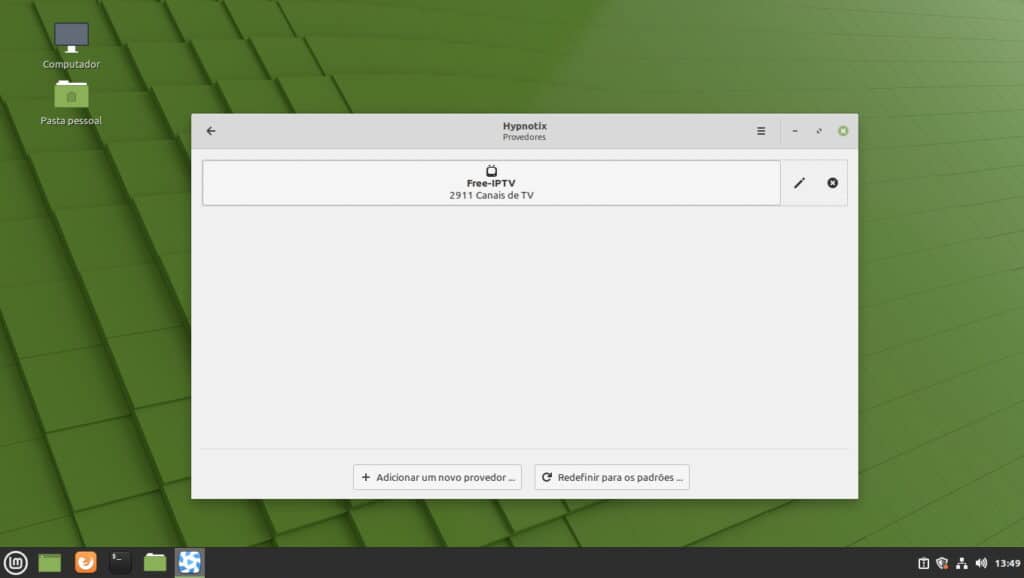Click Adicionar um novo provedor button
This screenshot has width=1024, height=578.
pyautogui.click(x=438, y=477)
